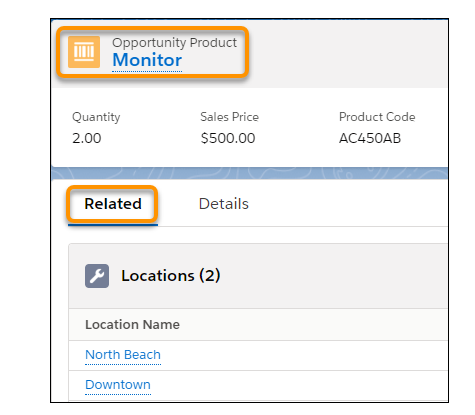475x415 pixels.
Task: Click the Product Code field label
Action: (x=377, y=117)
